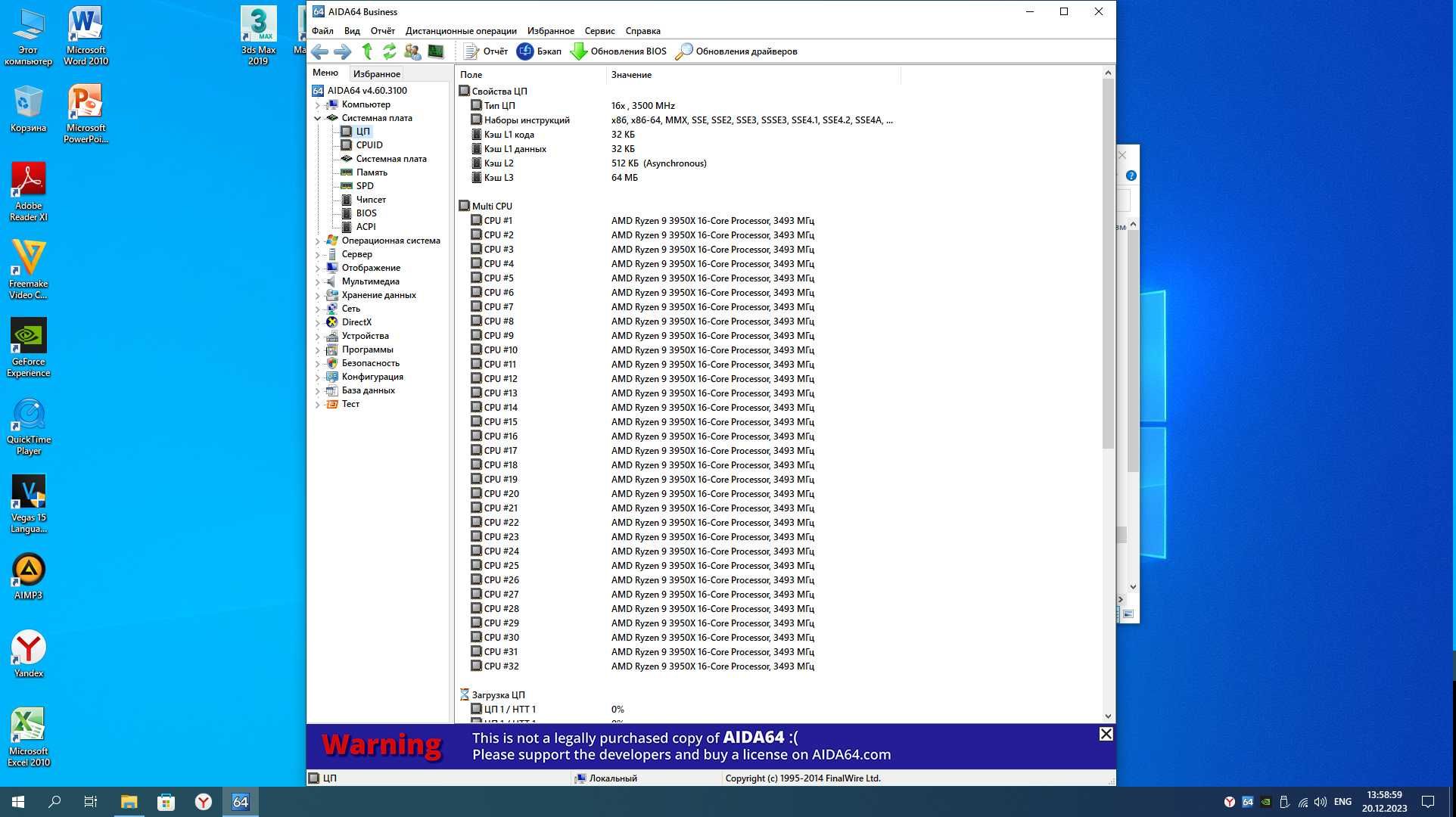The image size is (1456, 817).
Task: Select SPD in the tree
Action: tap(365, 186)
